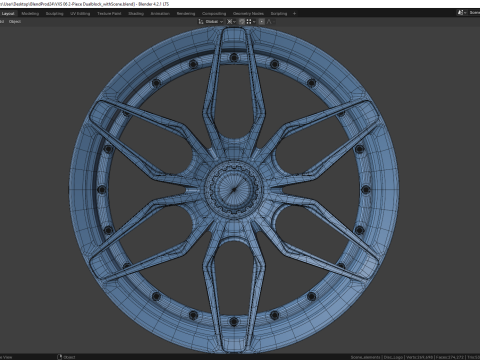The image size is (480, 360).
Task: Switch to the Sculpting workspace tab
Action: (54, 14)
